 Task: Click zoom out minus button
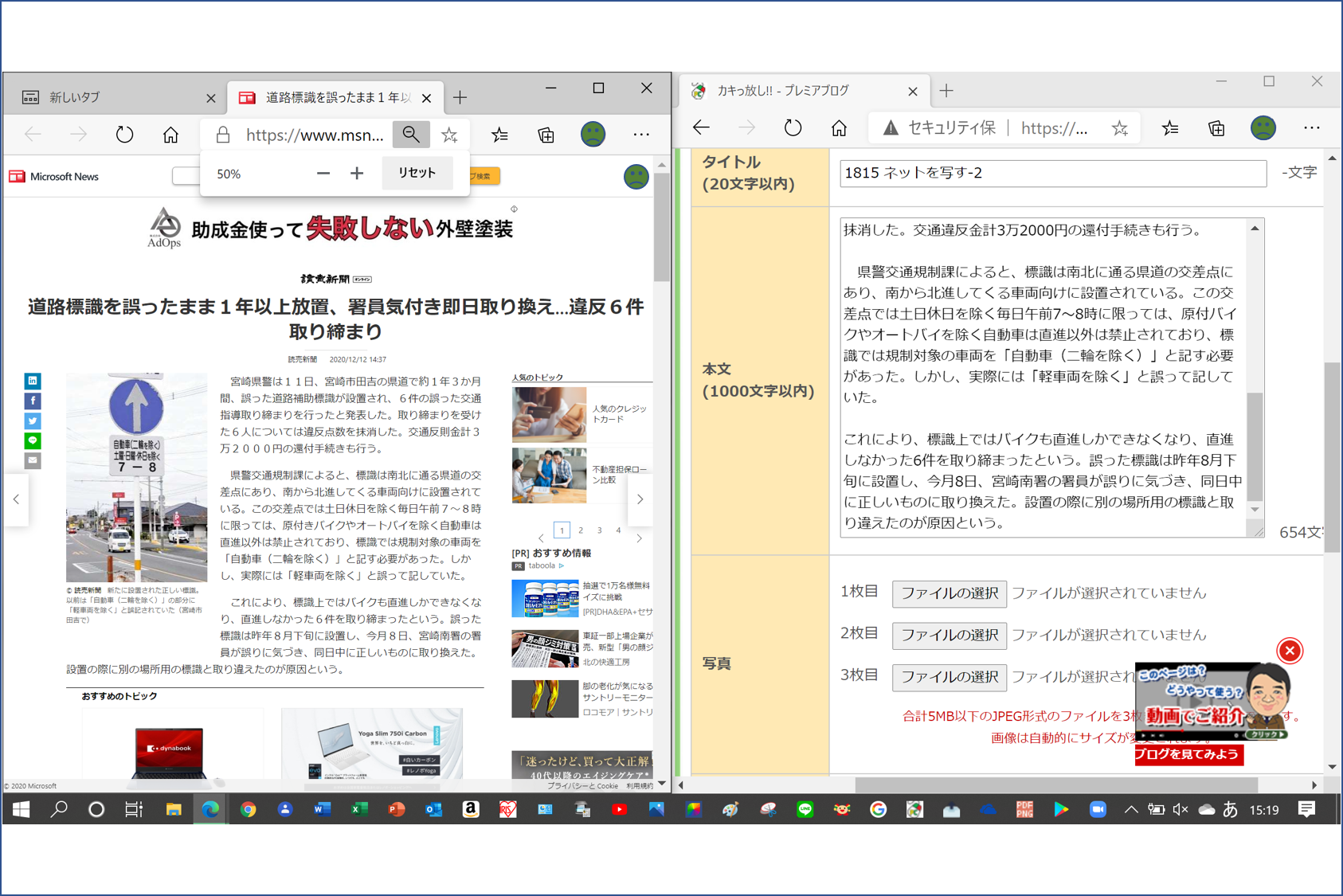(323, 174)
